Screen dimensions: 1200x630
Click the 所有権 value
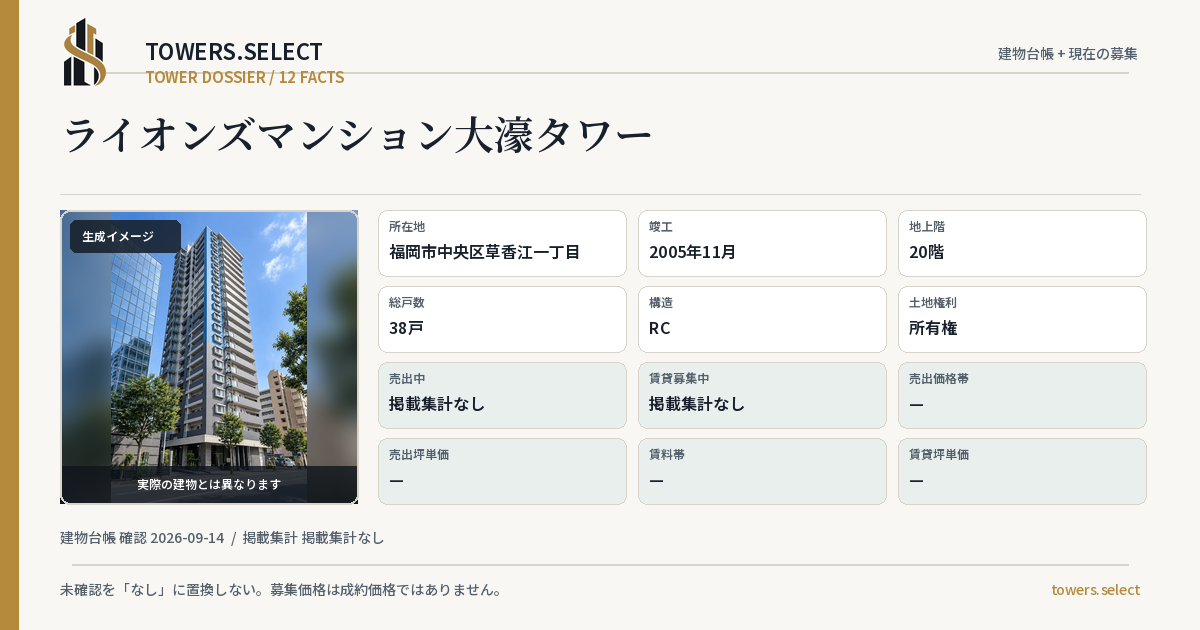(x=933, y=328)
